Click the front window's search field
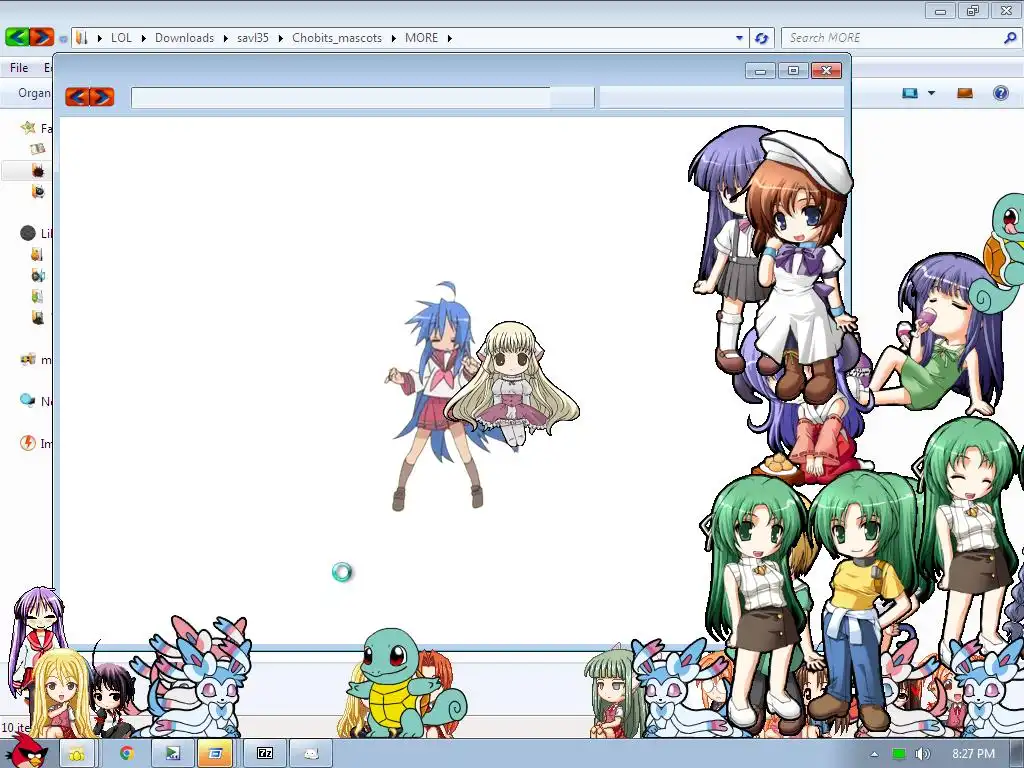1024x768 pixels. coord(721,97)
